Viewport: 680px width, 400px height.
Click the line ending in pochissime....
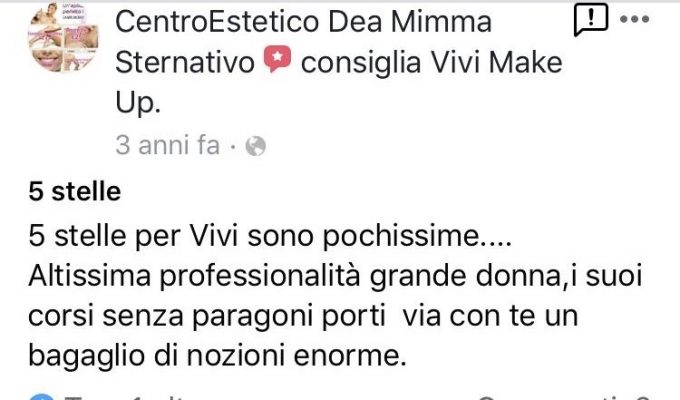tap(270, 236)
